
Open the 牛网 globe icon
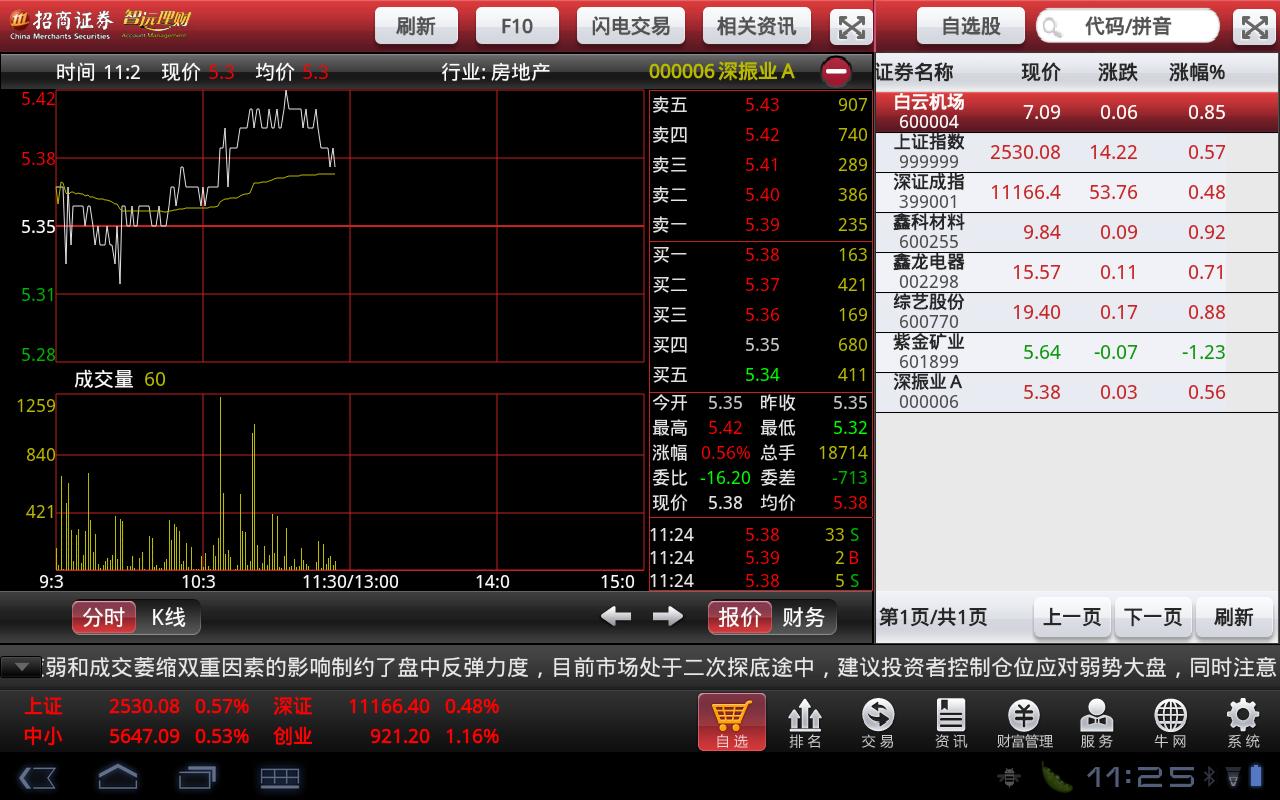(x=1170, y=722)
